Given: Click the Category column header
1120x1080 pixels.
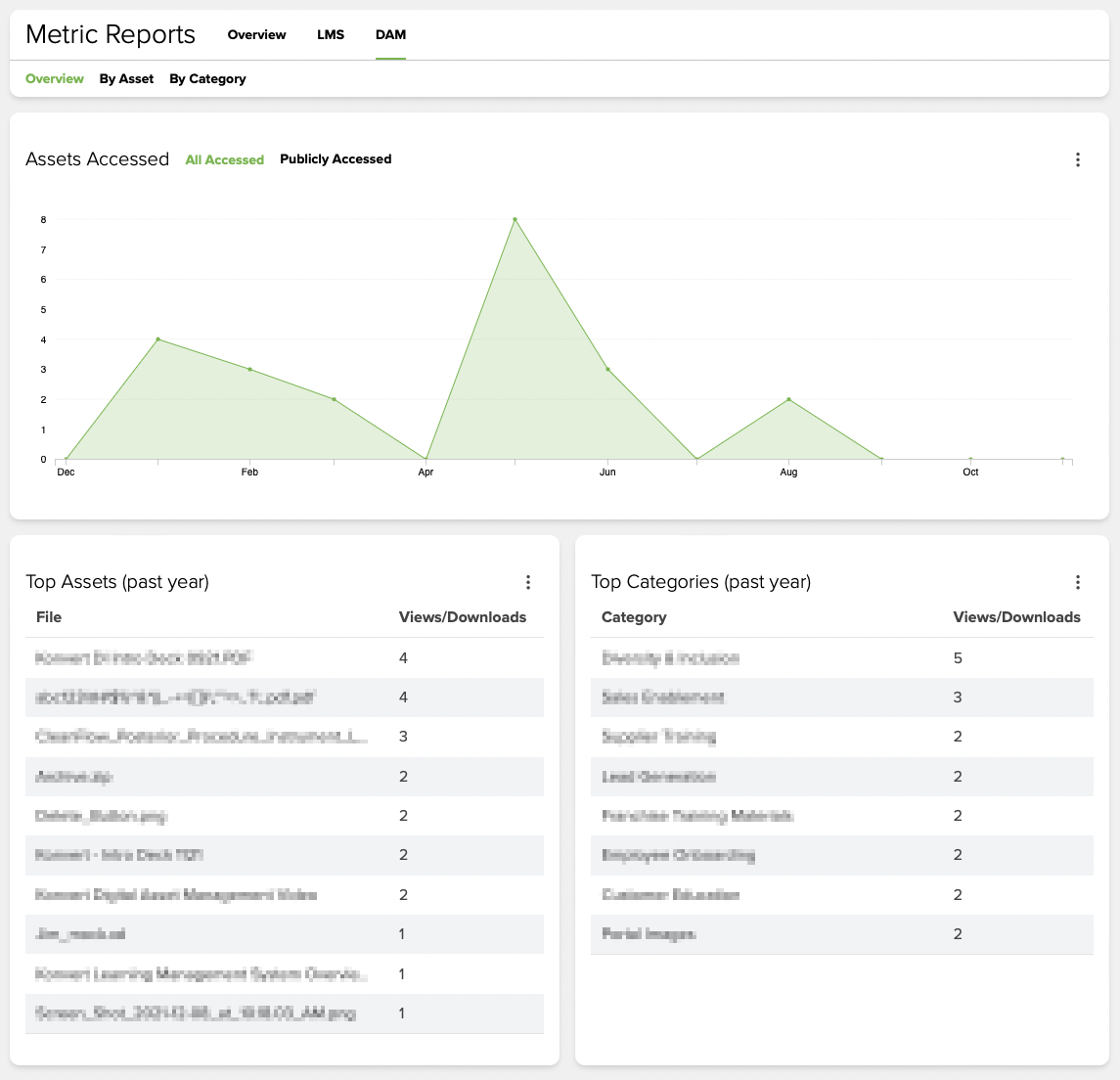Looking at the screenshot, I should [x=634, y=617].
